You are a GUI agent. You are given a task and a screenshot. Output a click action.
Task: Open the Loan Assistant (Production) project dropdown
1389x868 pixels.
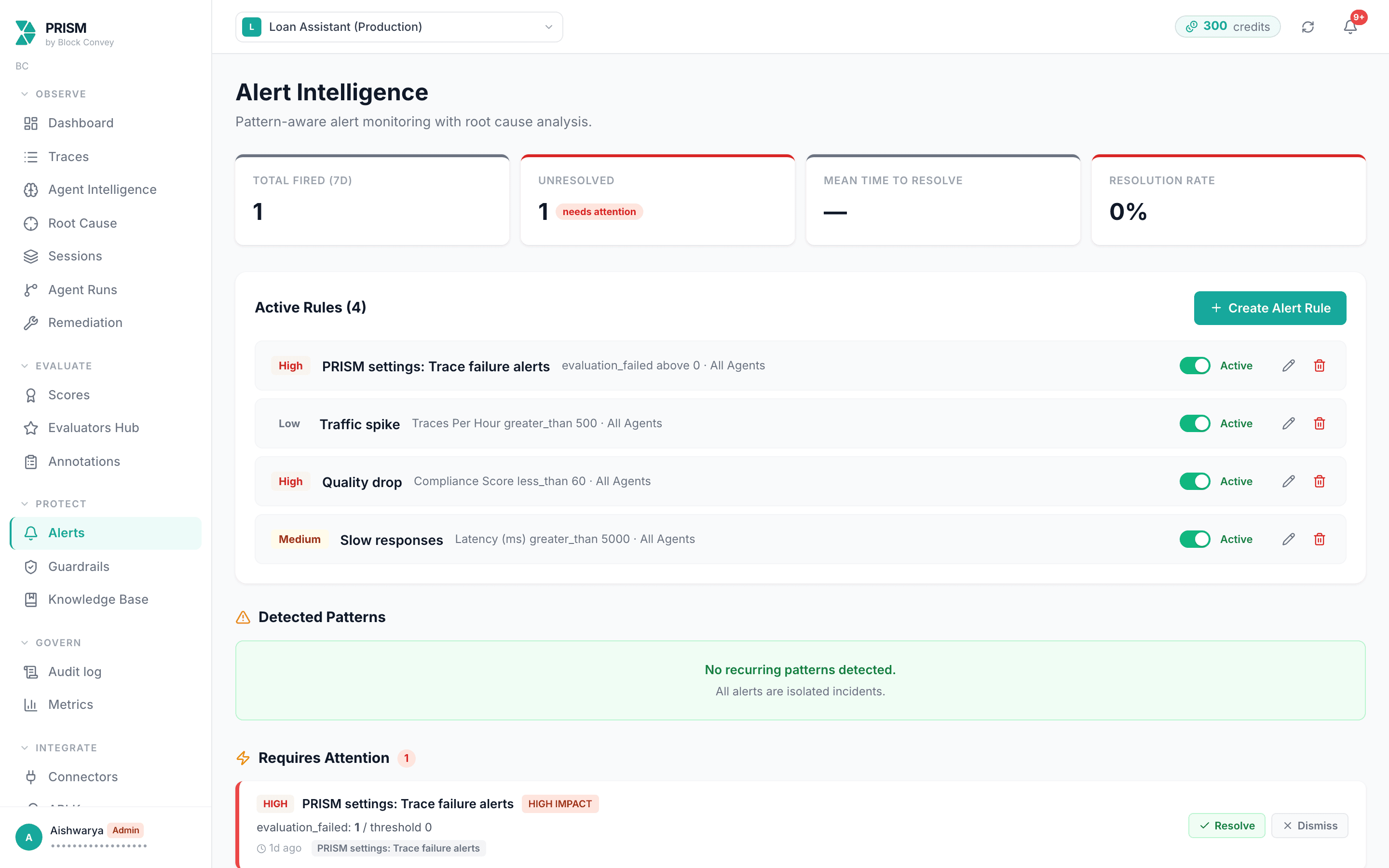click(x=399, y=27)
